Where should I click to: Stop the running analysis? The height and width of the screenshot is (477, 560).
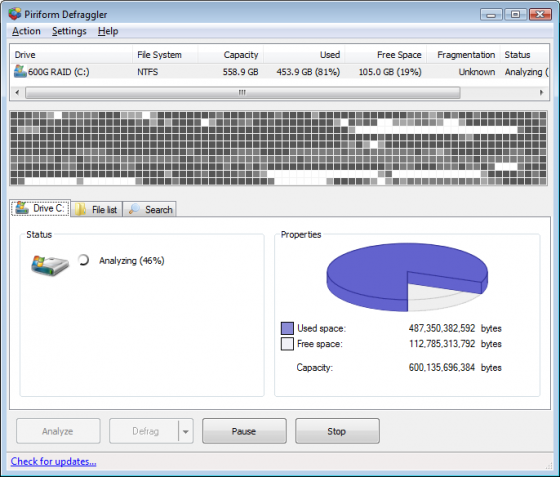[337, 431]
